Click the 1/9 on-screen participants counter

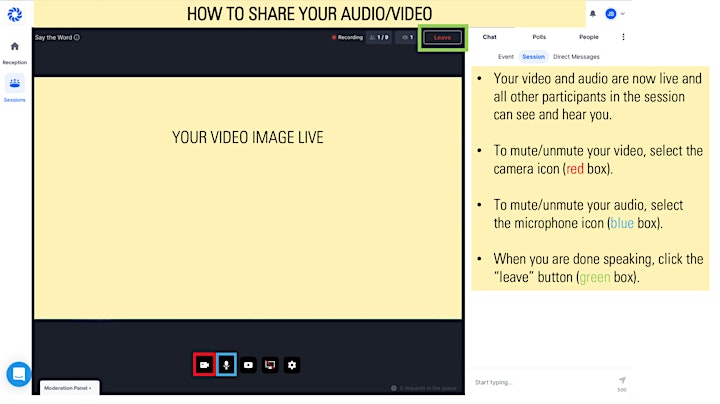379,38
